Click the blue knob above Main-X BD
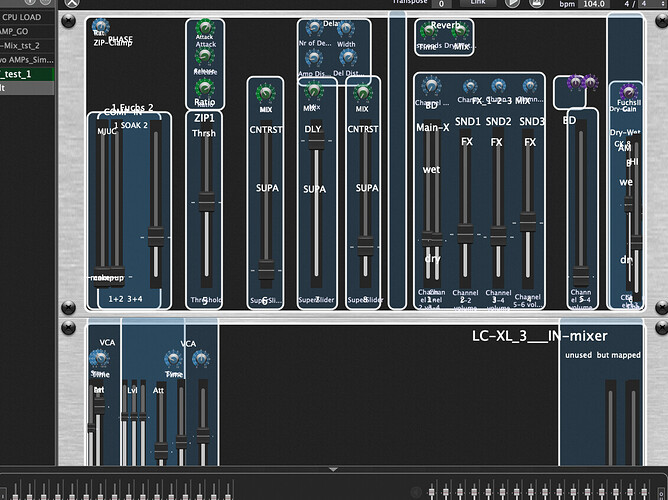 pos(431,86)
